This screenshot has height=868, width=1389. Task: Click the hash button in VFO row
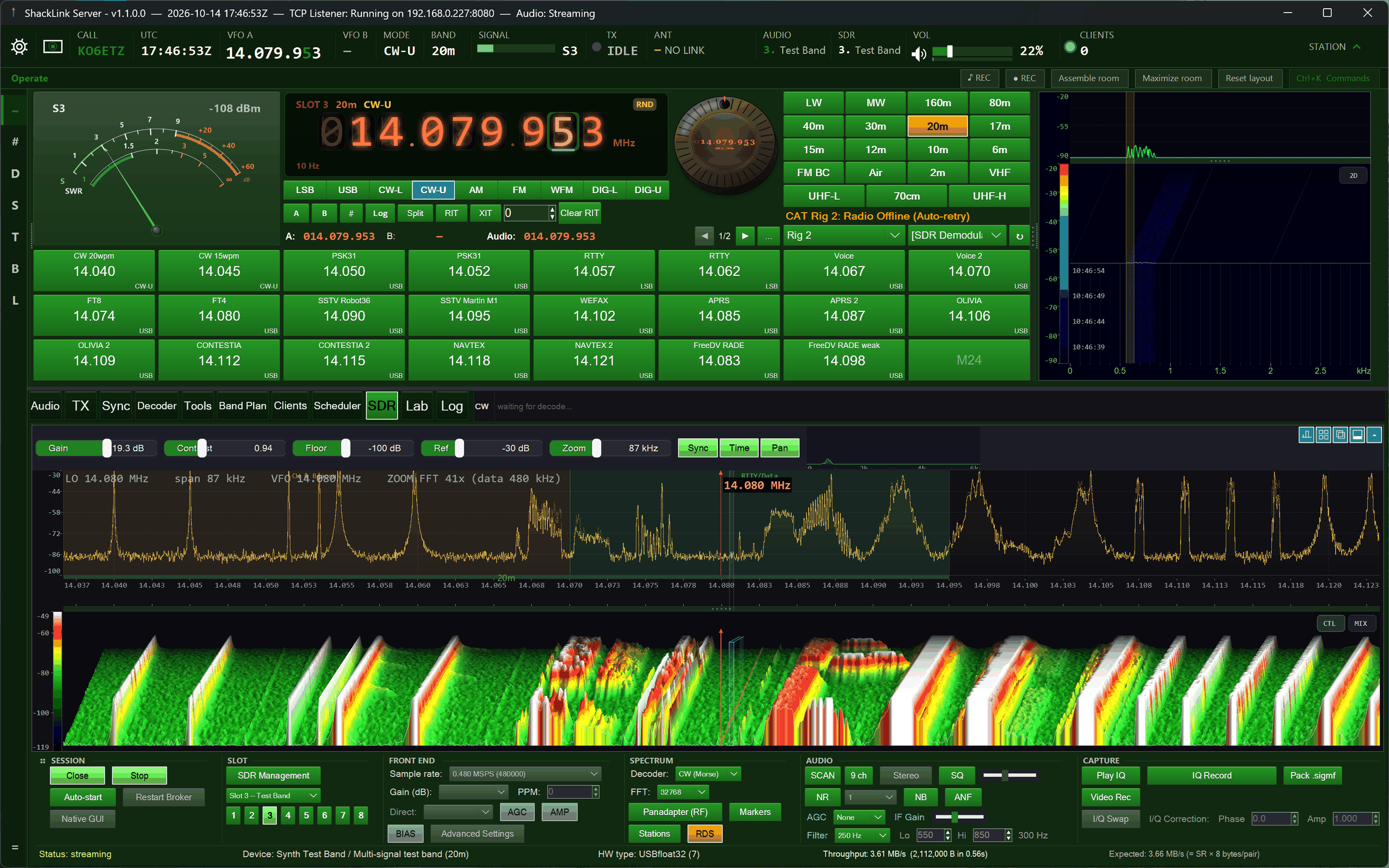pyautogui.click(x=351, y=214)
